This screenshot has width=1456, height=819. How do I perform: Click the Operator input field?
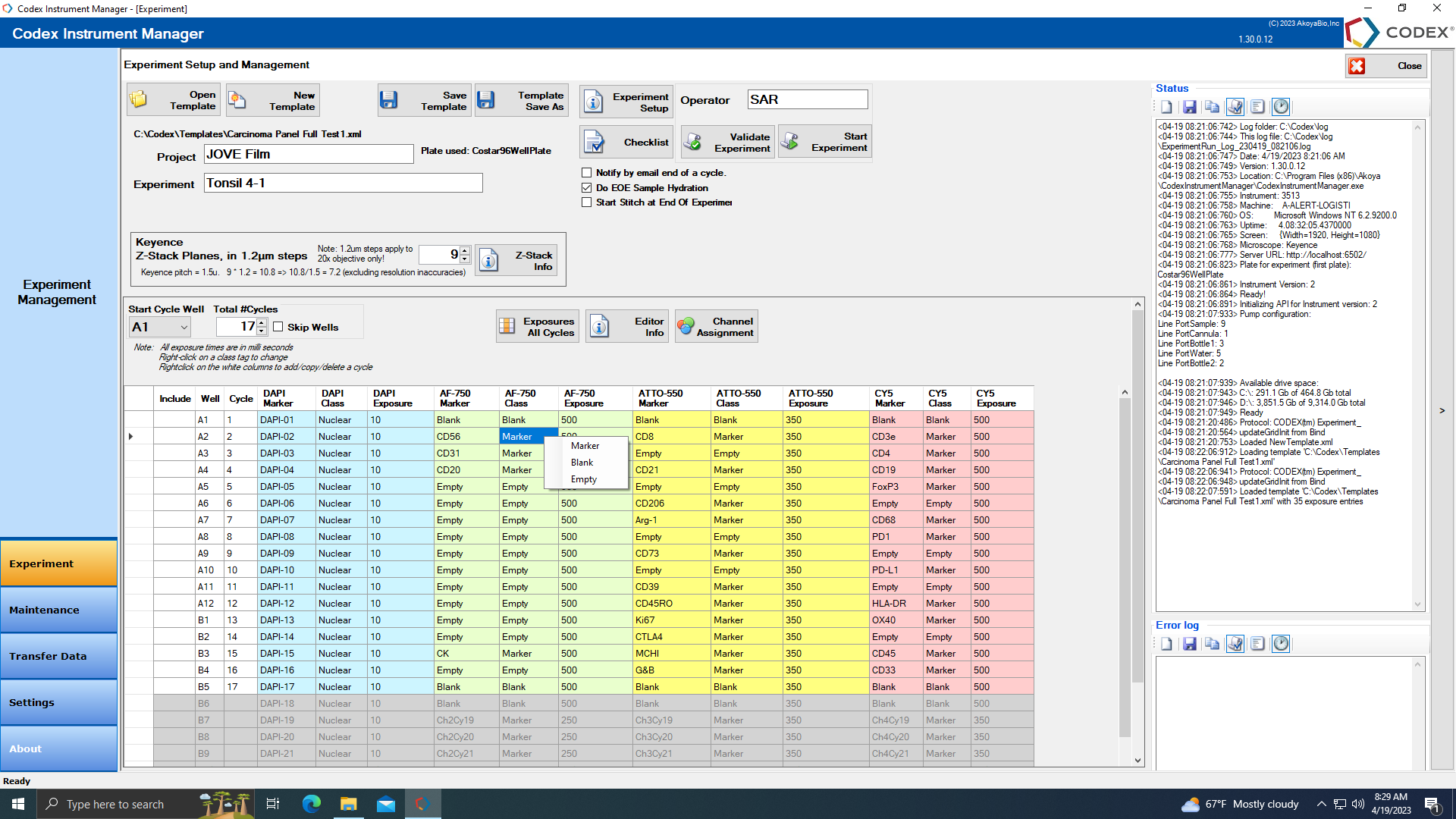pyautogui.click(x=807, y=99)
